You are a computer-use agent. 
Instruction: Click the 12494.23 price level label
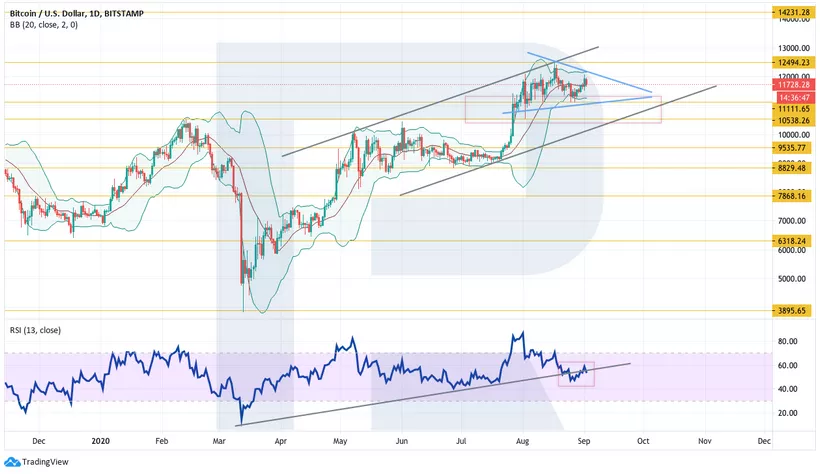792,62
